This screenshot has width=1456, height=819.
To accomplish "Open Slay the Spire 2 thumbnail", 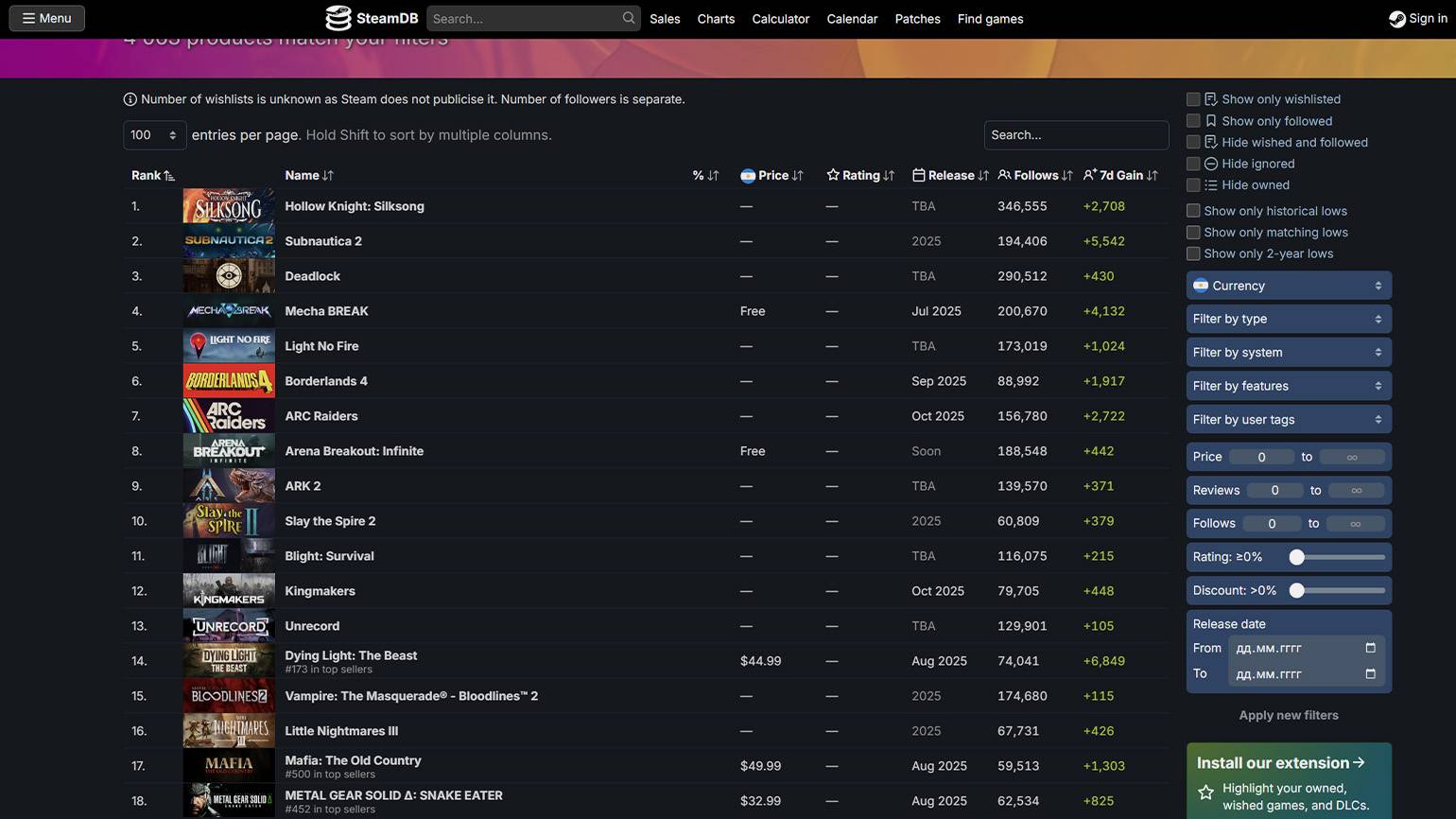I will pyautogui.click(x=229, y=521).
